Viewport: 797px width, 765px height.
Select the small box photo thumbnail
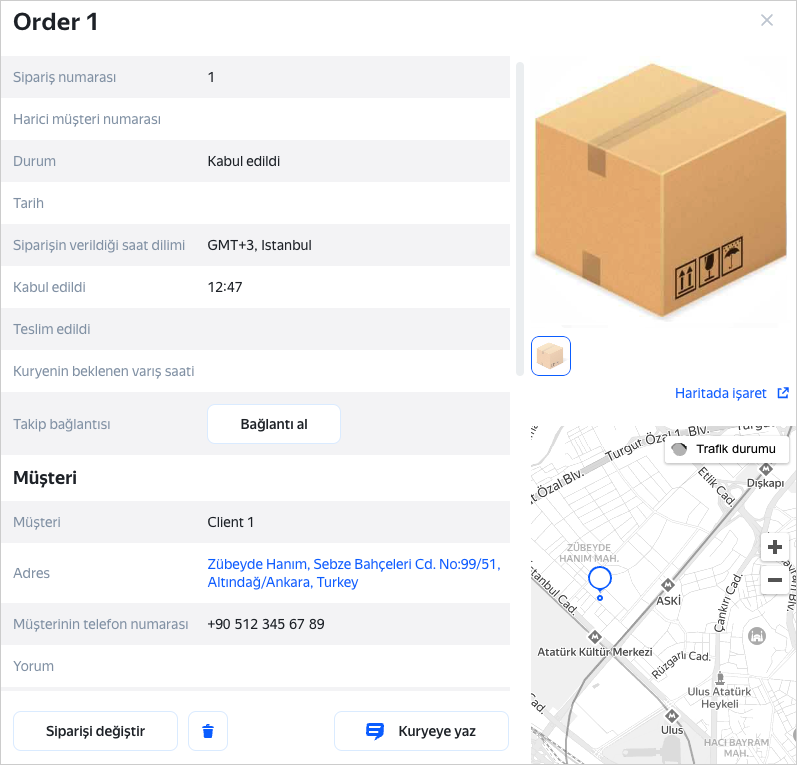[551, 355]
